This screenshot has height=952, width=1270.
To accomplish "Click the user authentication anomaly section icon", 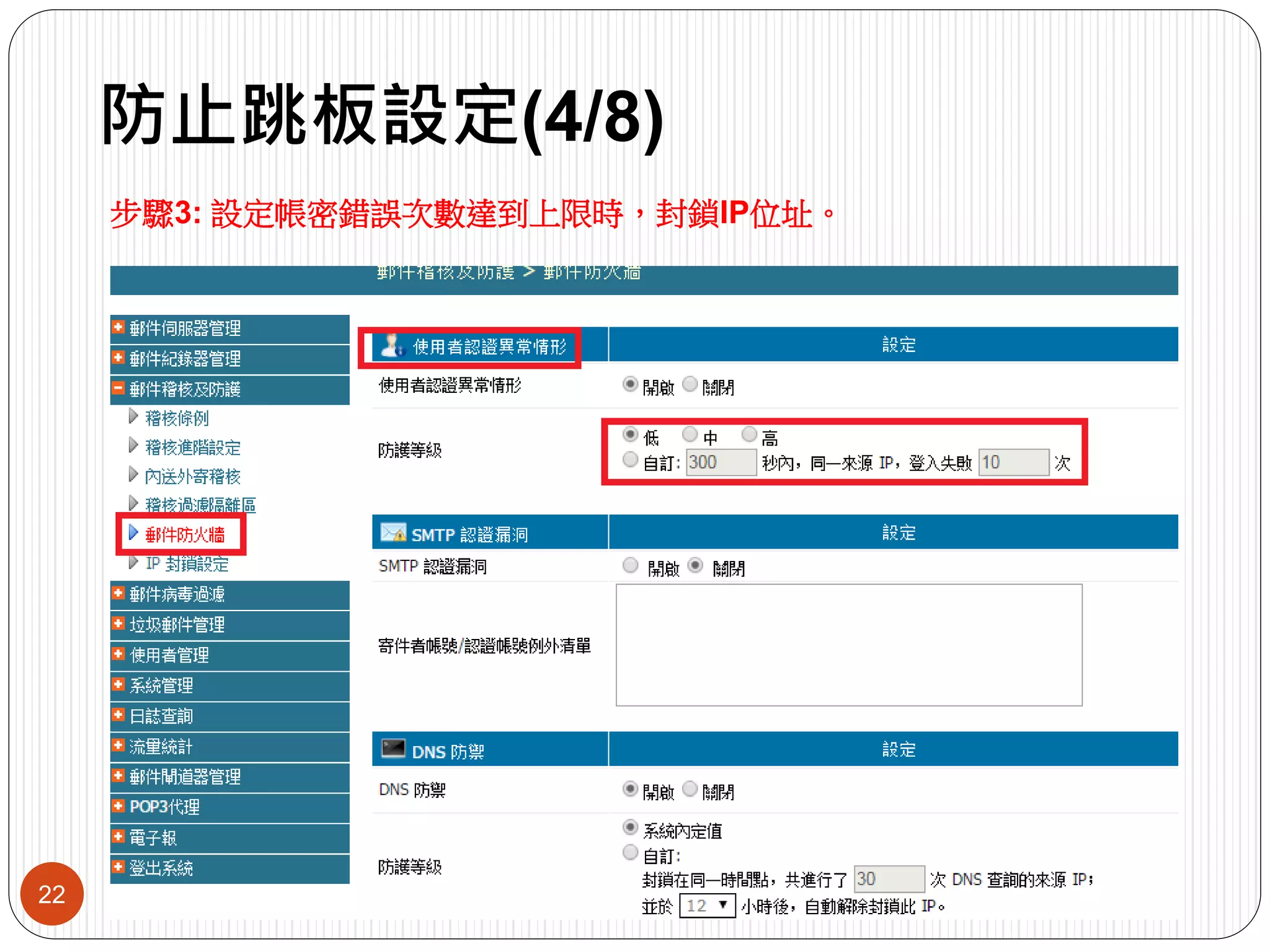I will click(x=392, y=345).
